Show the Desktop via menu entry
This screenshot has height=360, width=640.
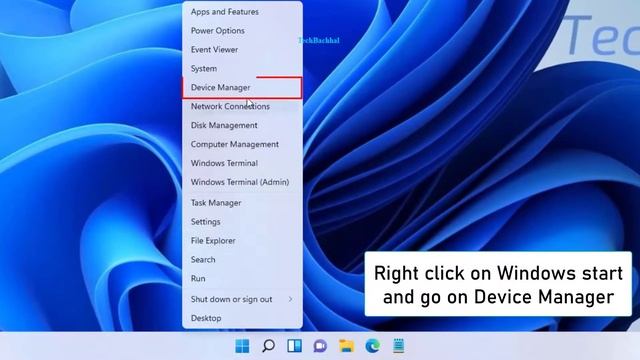[242, 318]
